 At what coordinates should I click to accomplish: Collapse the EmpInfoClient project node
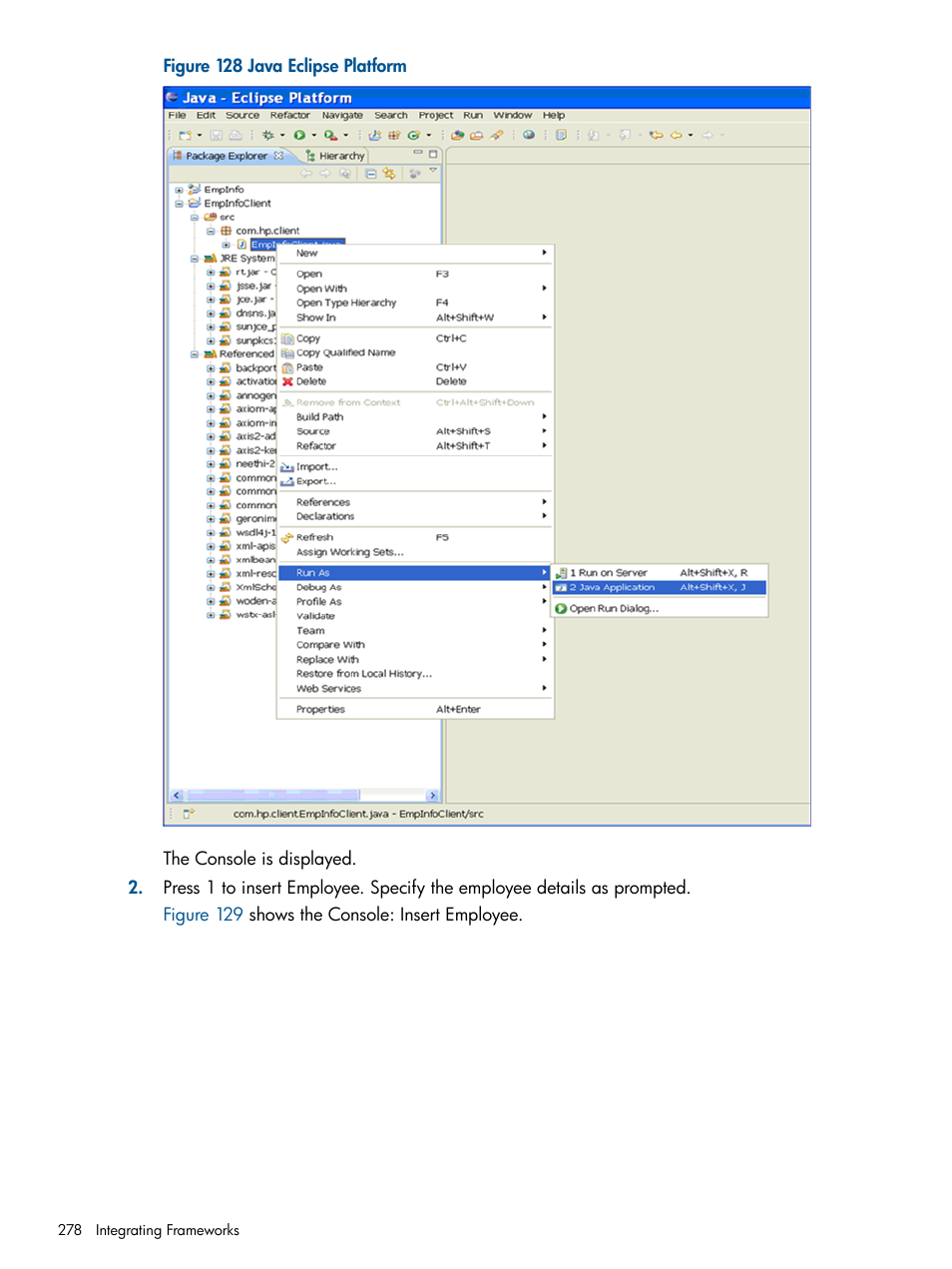(x=180, y=204)
